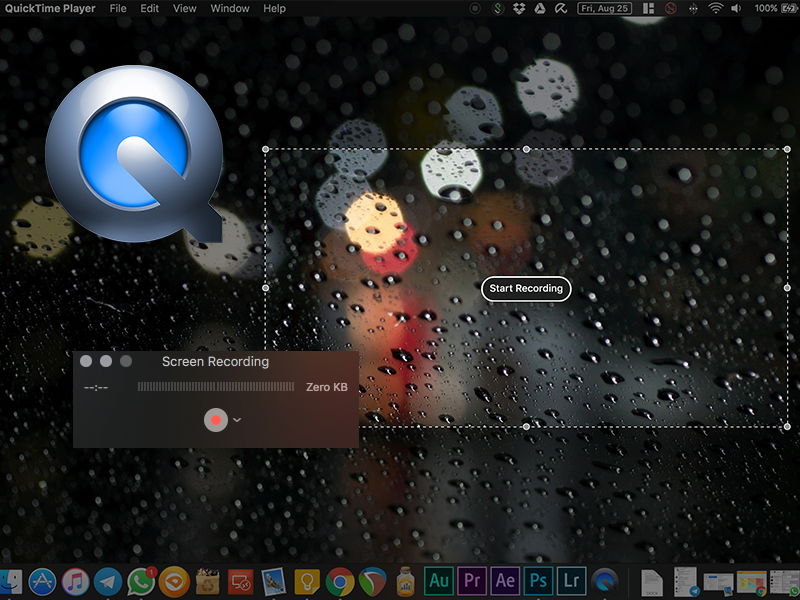Click QuickTime Player icon in the dock
This screenshot has width=800, height=600.
(605, 582)
